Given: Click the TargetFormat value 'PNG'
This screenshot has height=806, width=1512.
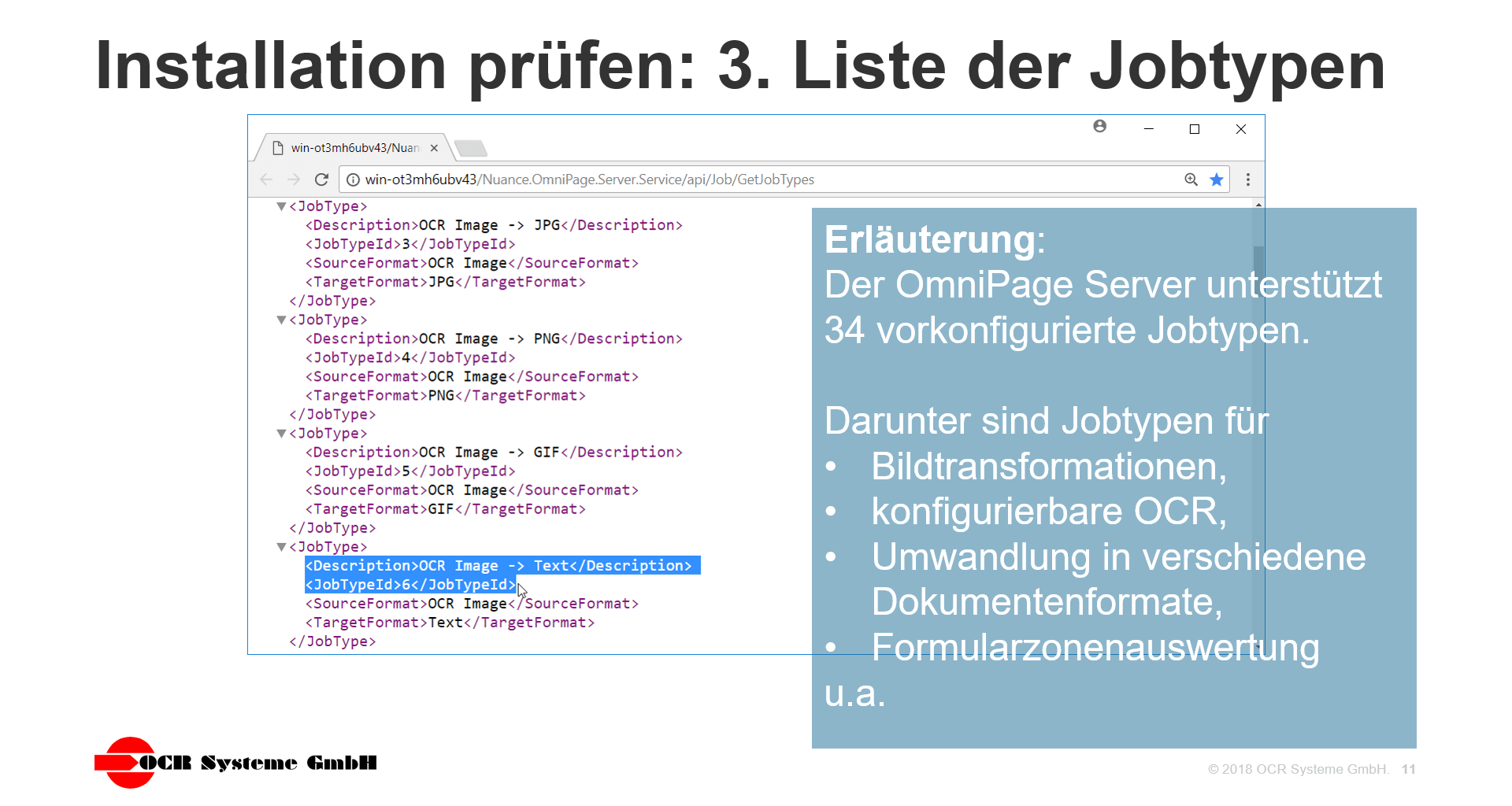Looking at the screenshot, I should pos(439,395).
